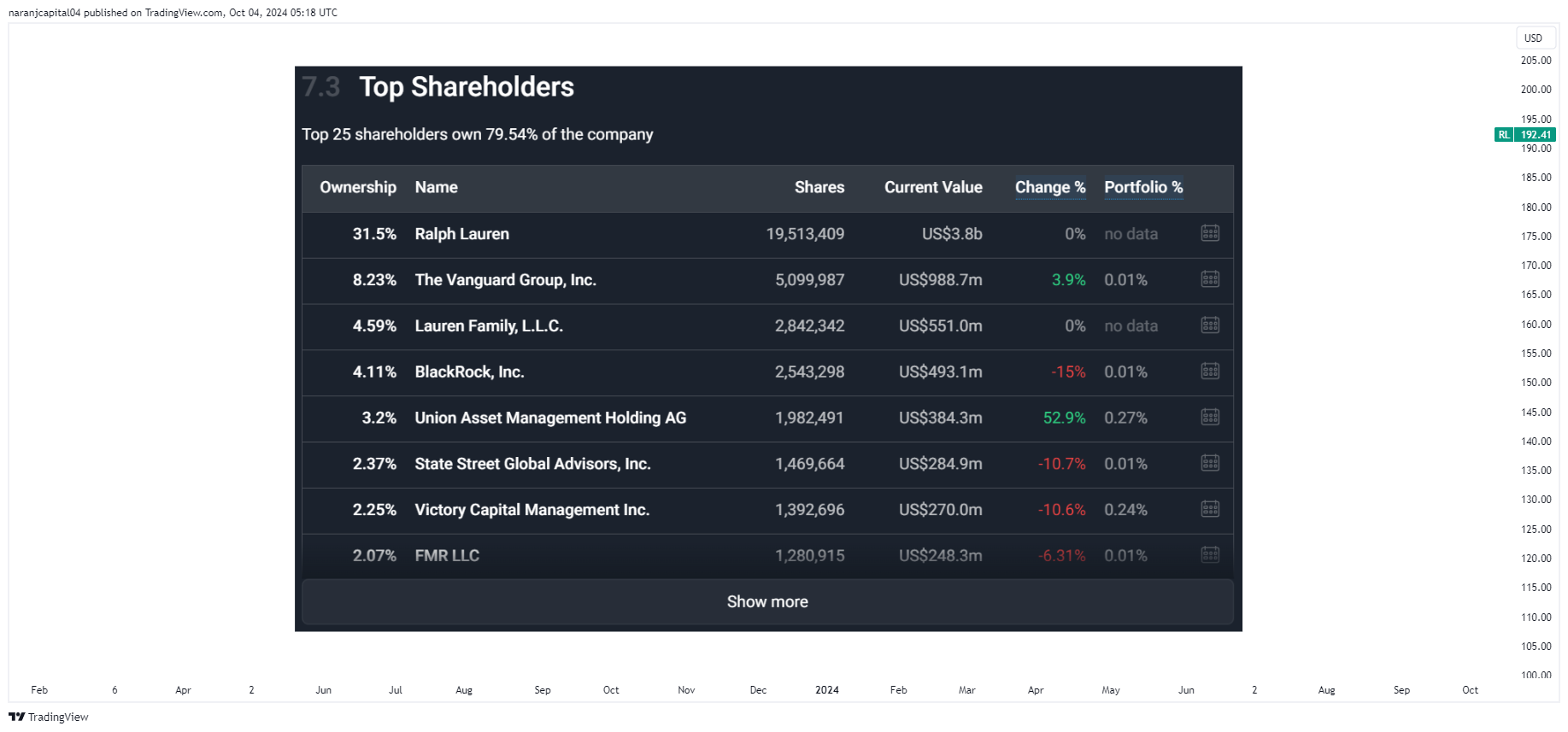Screen dimensions: 1568x732
Task: Click the Change % column header
Action: [1050, 188]
